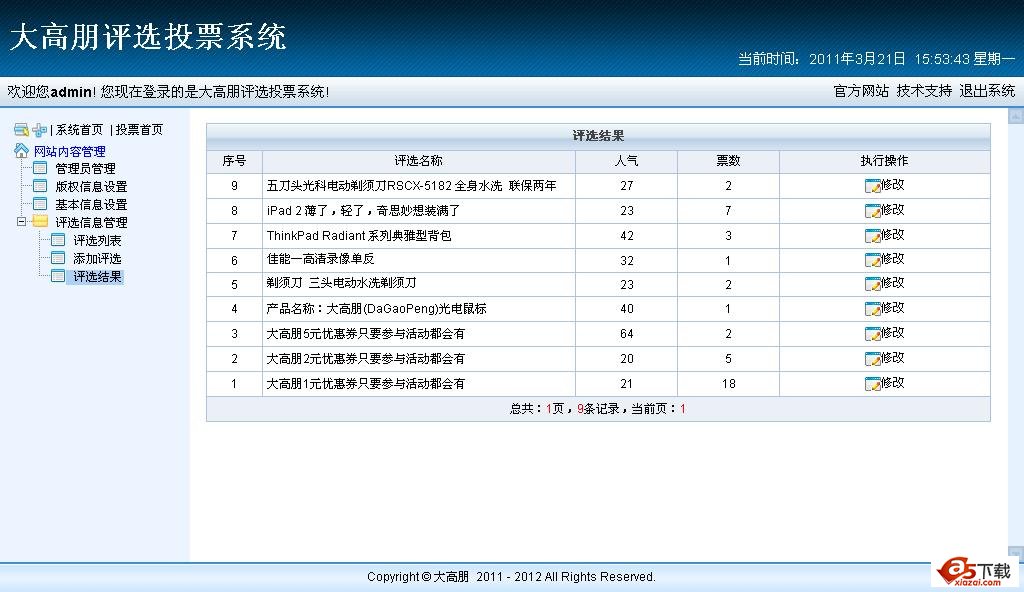This screenshot has height=592, width=1024.
Task: Click edit icon in 大高朋1元优惠券 row
Action: click(872, 384)
